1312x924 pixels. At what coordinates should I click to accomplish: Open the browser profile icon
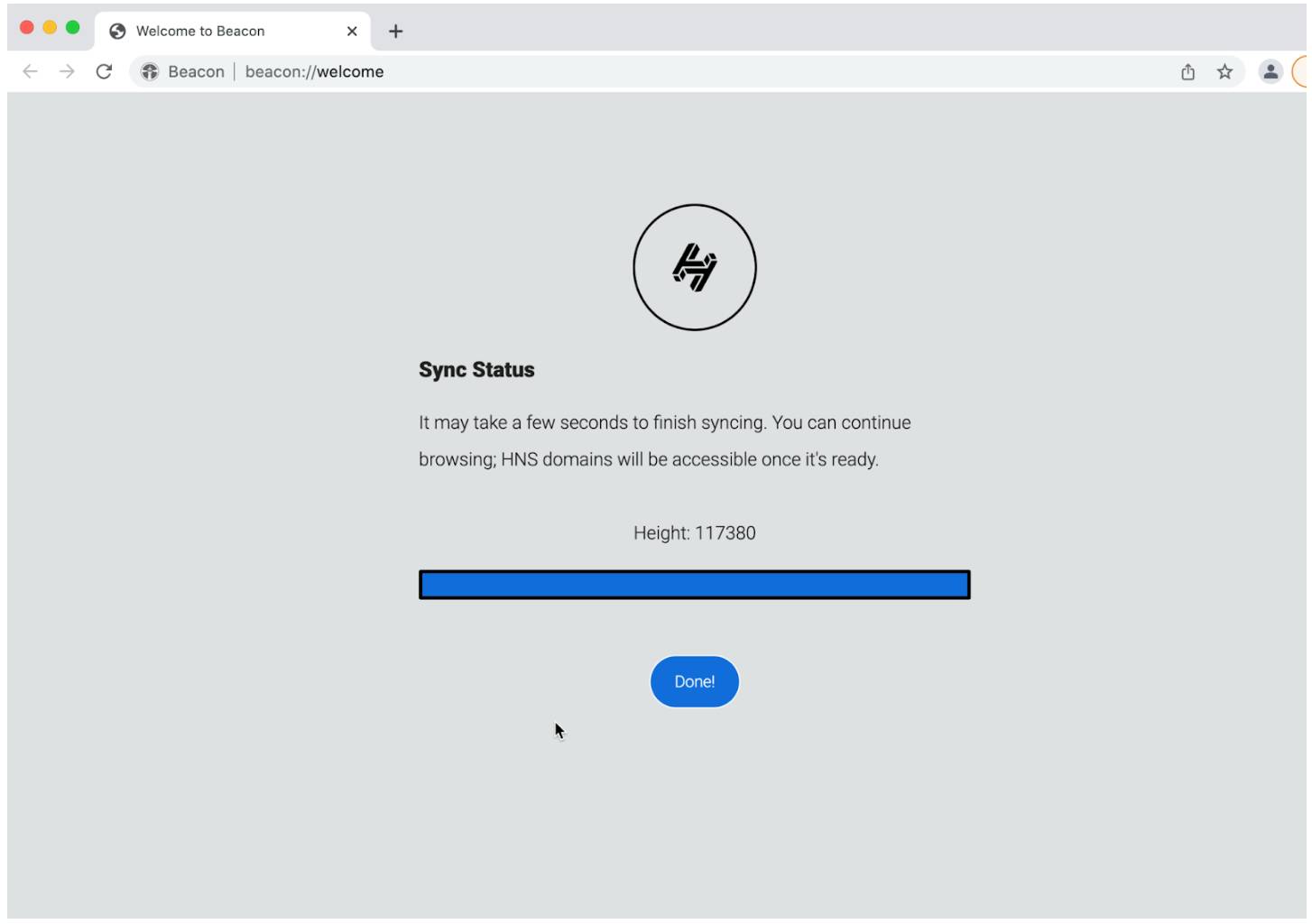[1271, 71]
